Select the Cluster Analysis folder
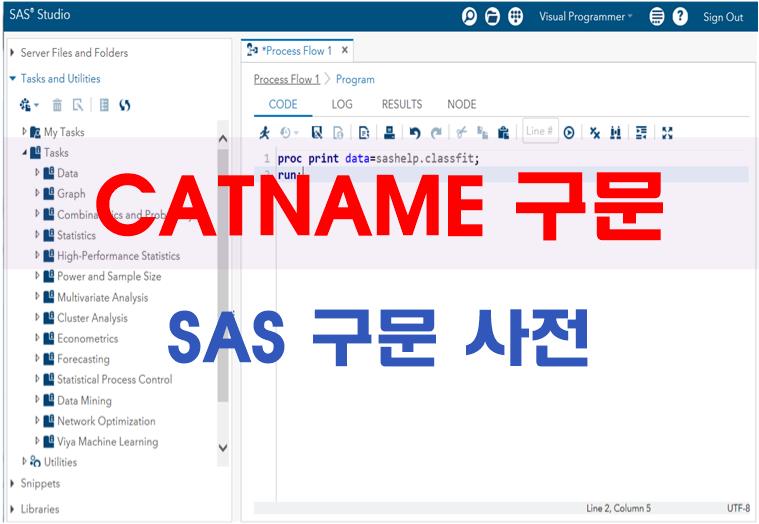 [x=85, y=318]
